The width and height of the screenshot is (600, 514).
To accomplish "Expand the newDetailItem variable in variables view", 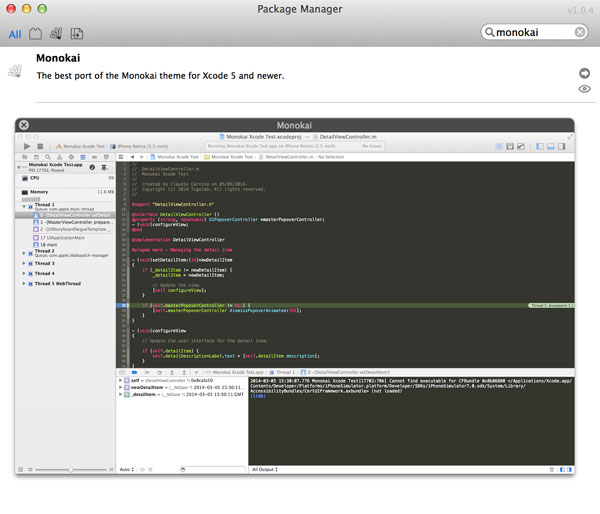I will tap(120, 387).
